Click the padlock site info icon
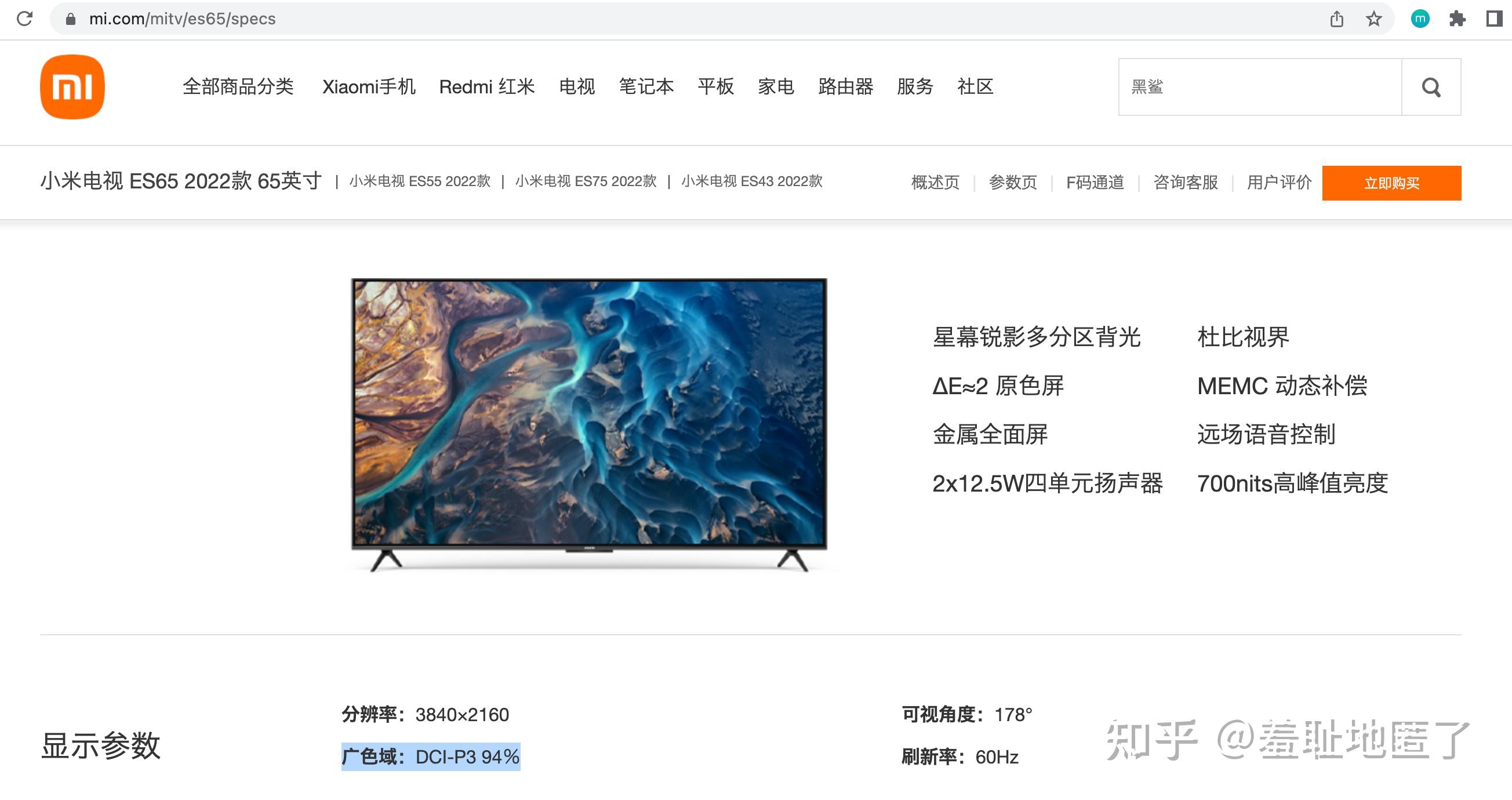 pyautogui.click(x=70, y=19)
